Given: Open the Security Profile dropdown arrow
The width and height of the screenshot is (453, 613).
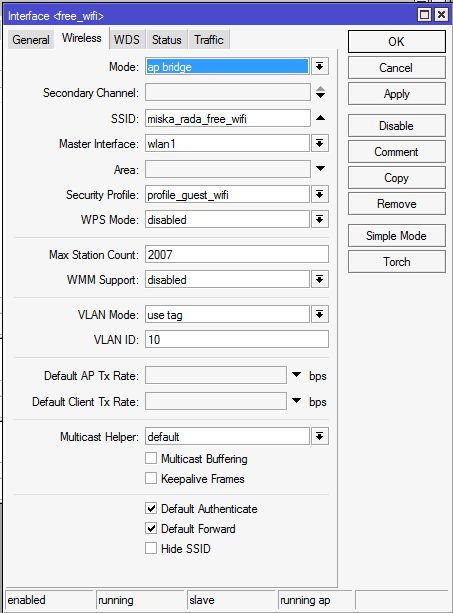Looking at the screenshot, I should pos(319,194).
